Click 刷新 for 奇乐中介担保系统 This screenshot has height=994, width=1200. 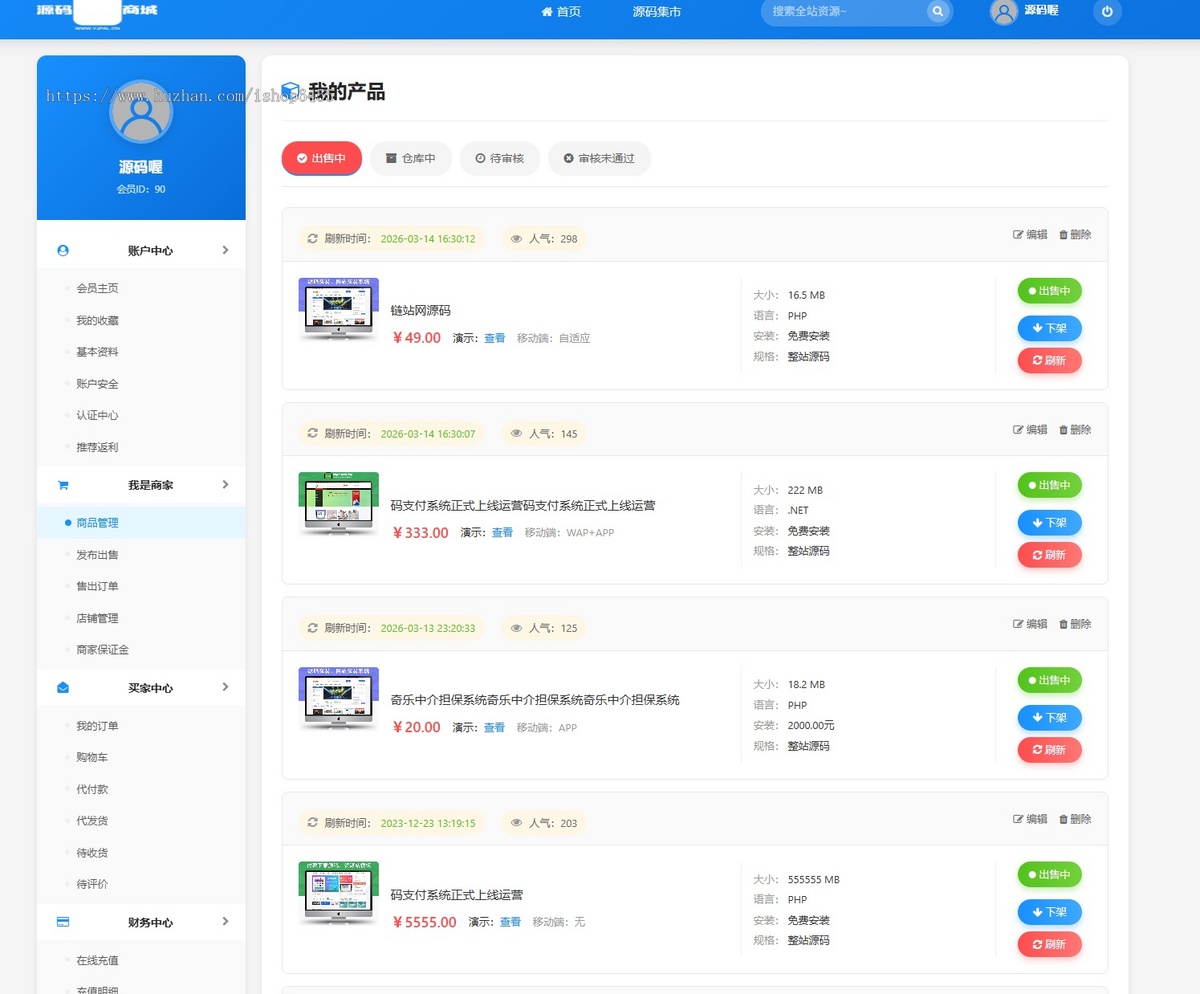coord(1050,749)
